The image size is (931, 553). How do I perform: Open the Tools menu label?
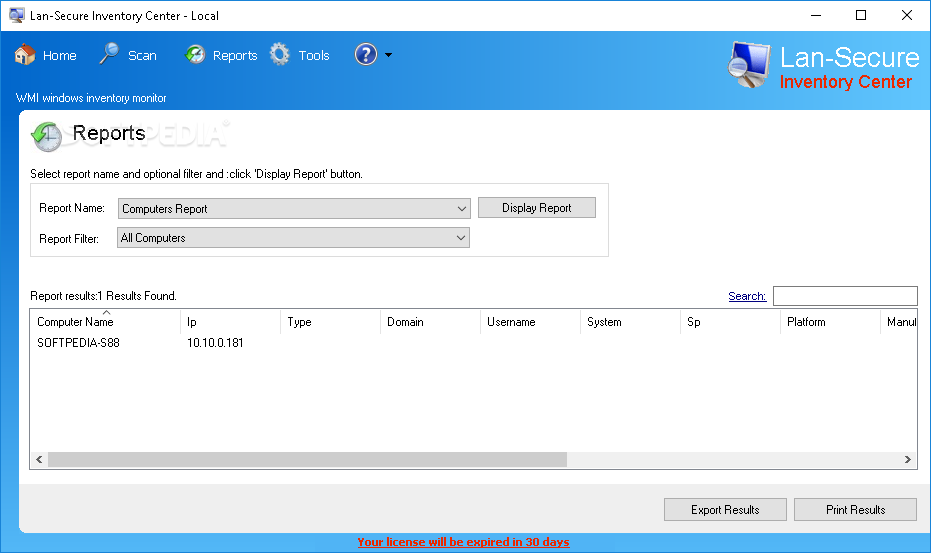[x=314, y=56]
